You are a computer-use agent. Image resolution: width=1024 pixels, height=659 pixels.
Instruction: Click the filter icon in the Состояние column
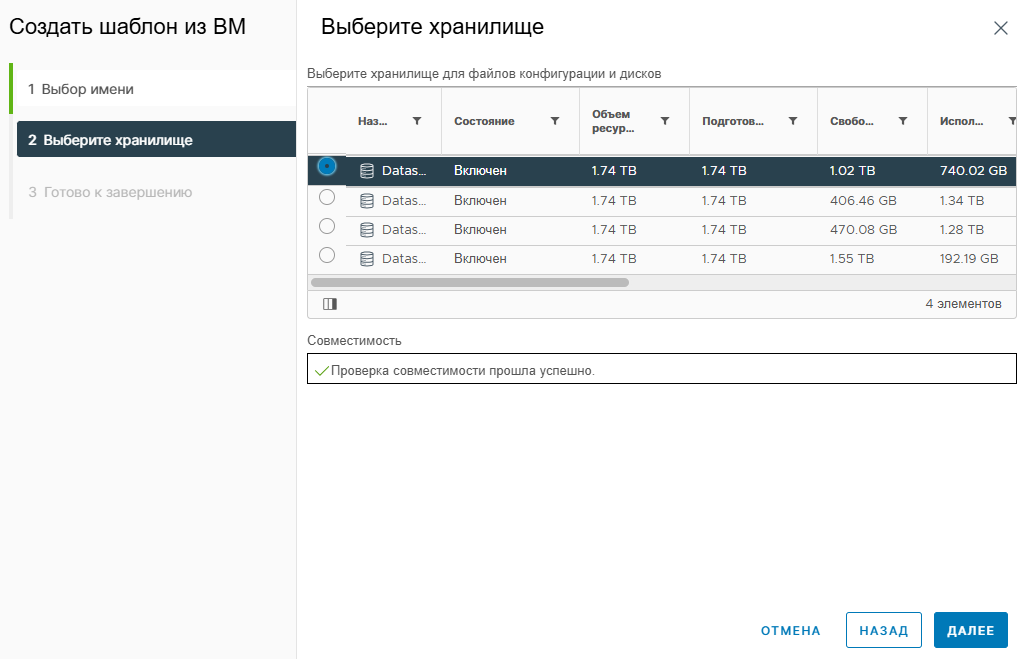pyautogui.click(x=554, y=121)
